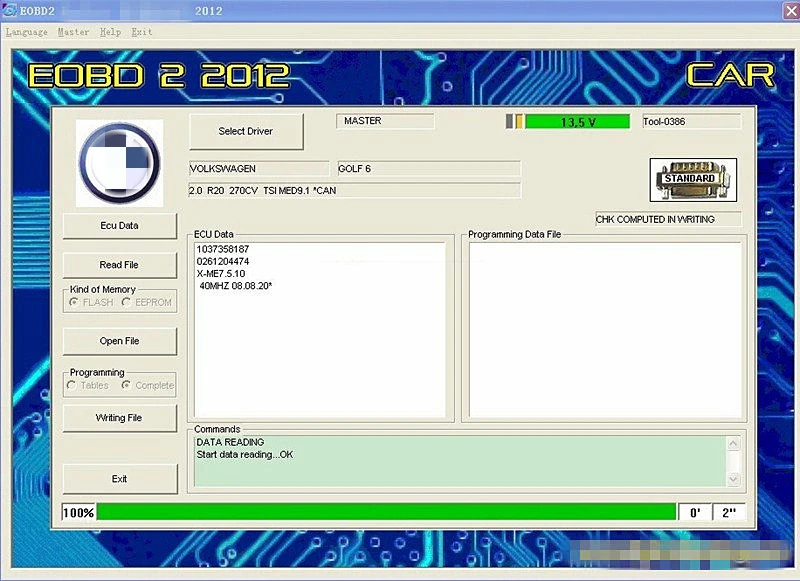Click the 100% green progress bar
This screenshot has height=581, width=800.
386,512
